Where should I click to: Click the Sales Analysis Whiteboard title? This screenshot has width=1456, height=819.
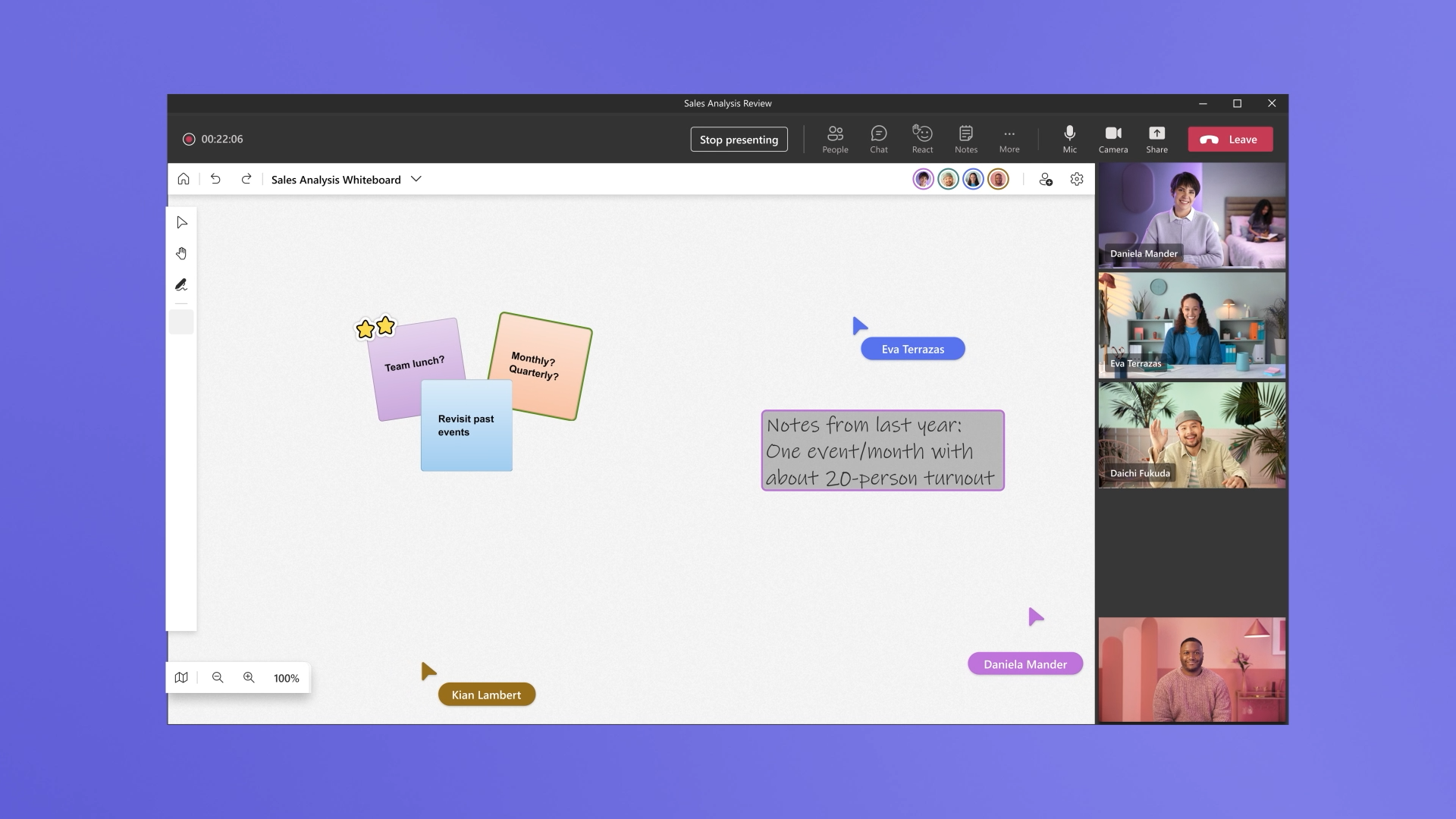pyautogui.click(x=336, y=180)
